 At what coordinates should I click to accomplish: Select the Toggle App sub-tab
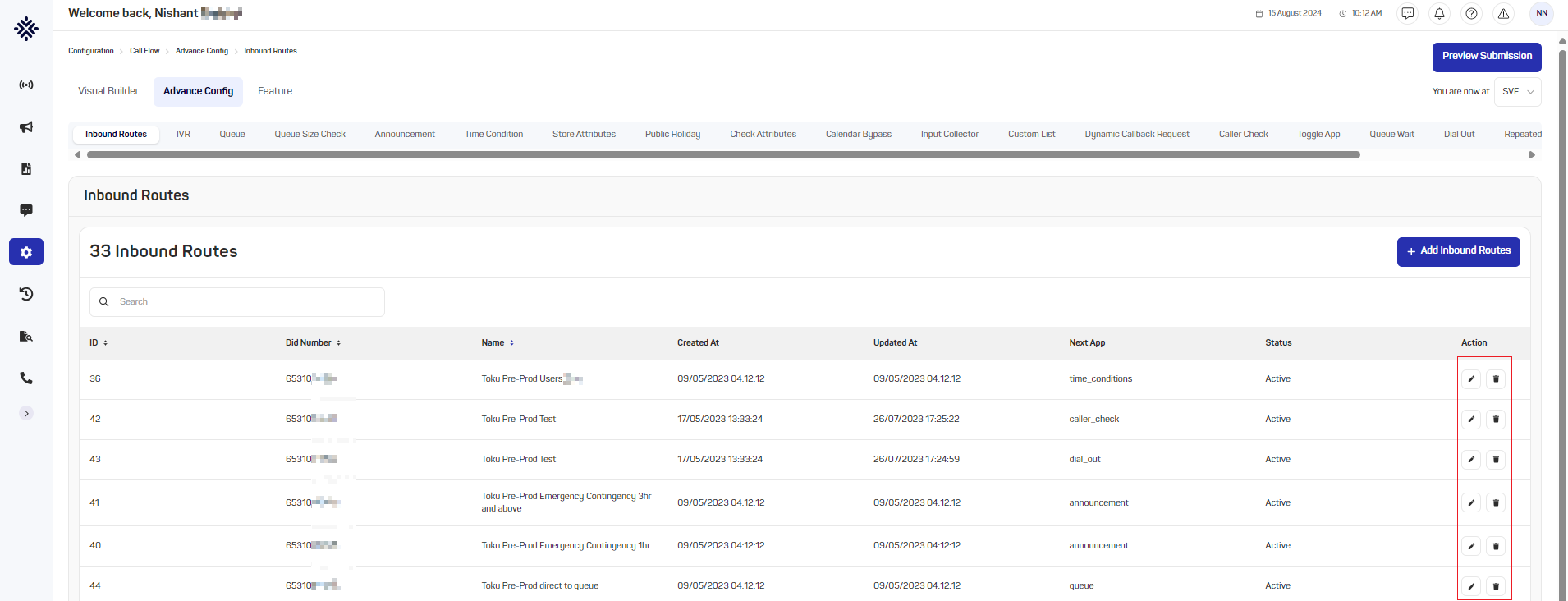pos(1318,134)
